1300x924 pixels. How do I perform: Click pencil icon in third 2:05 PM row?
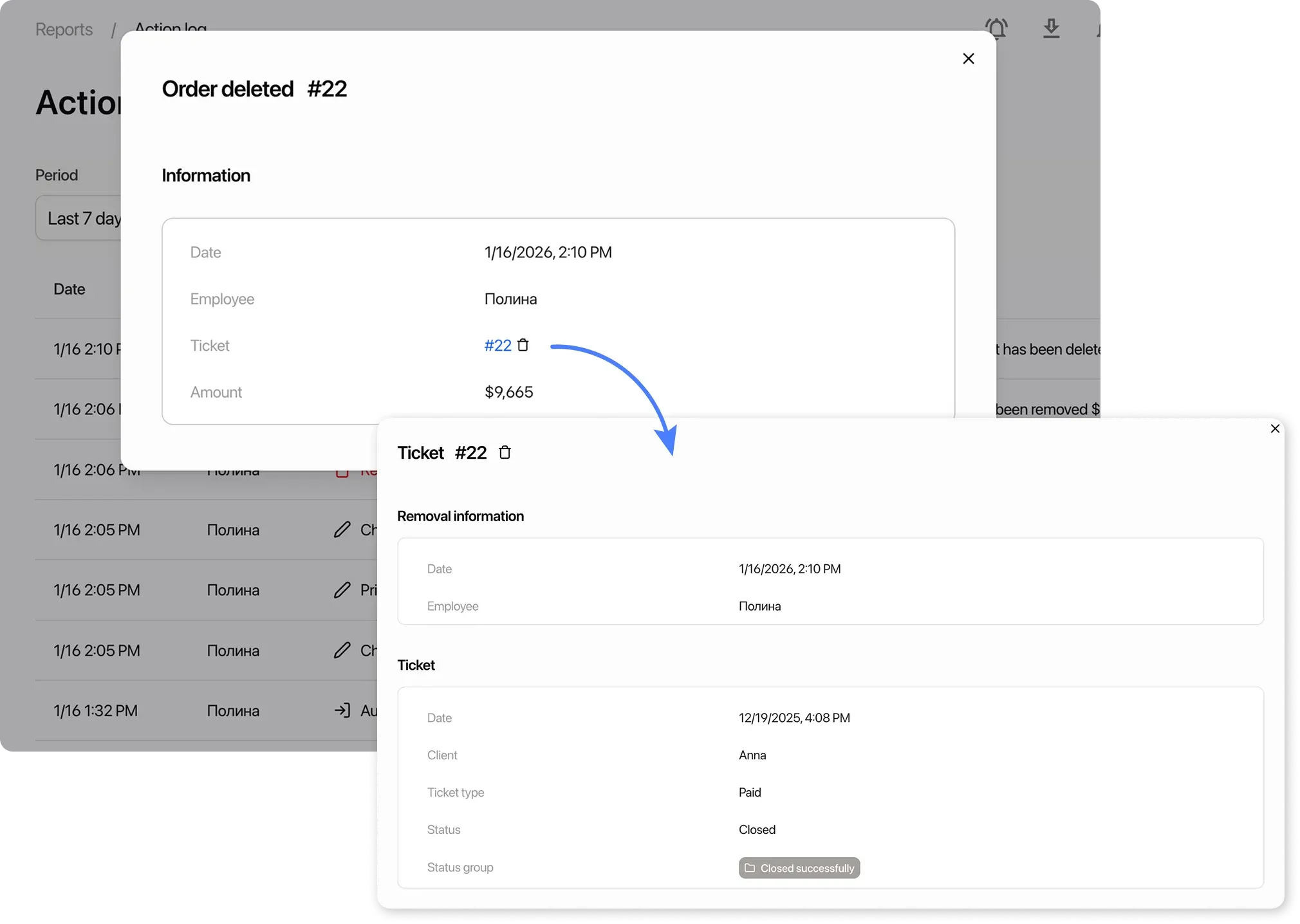click(342, 651)
